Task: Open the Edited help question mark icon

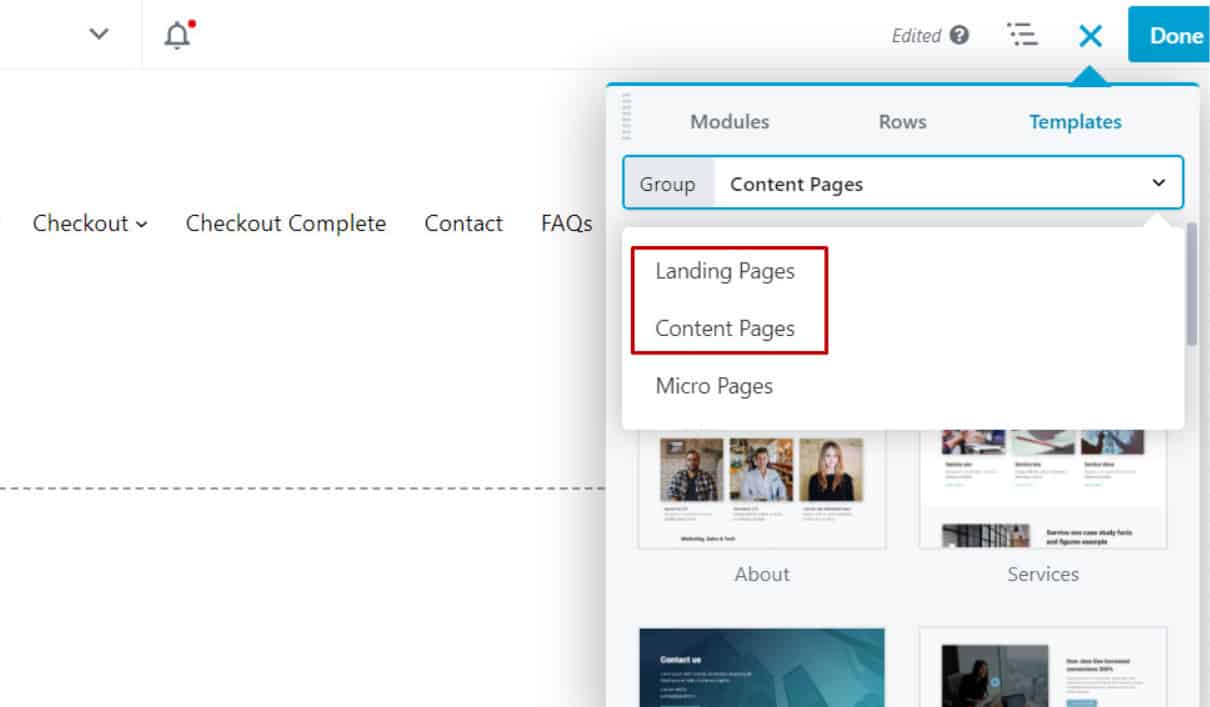Action: click(x=959, y=36)
